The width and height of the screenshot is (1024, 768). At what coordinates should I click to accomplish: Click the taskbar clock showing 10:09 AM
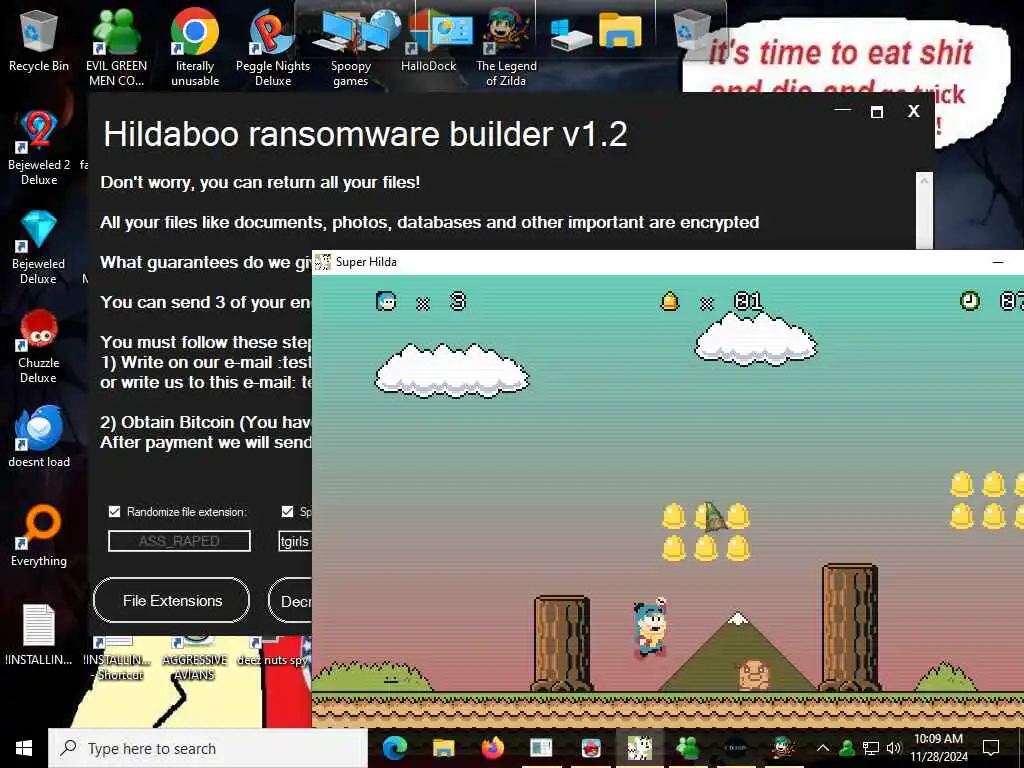(938, 748)
